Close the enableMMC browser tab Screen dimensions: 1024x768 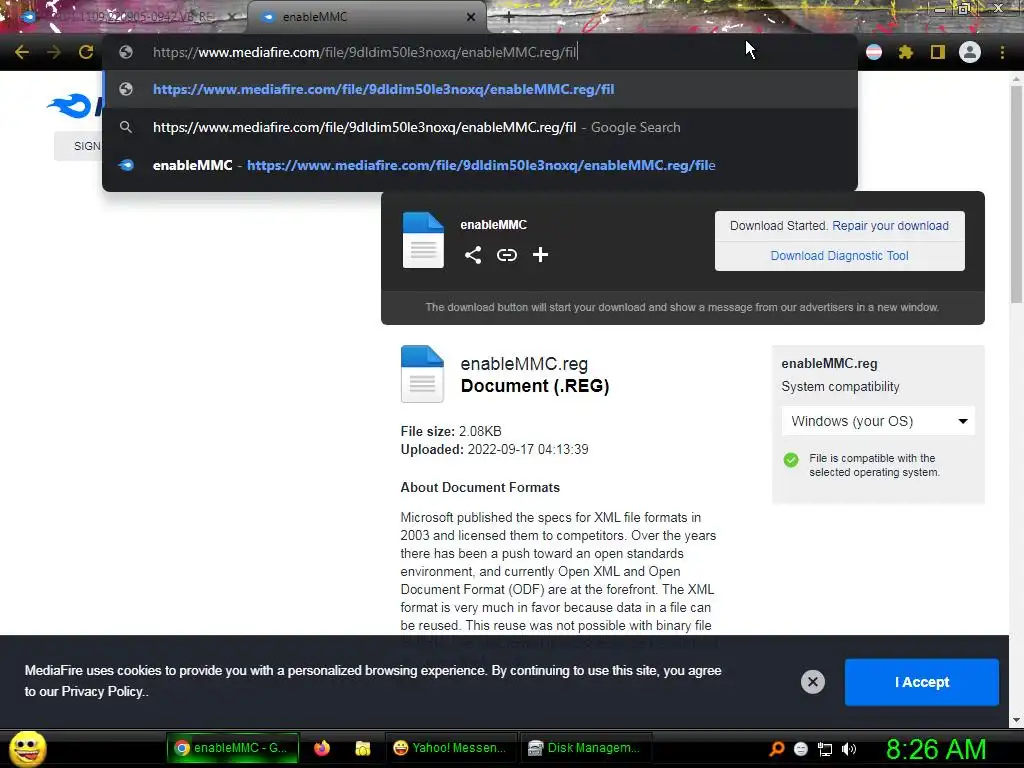(x=471, y=17)
